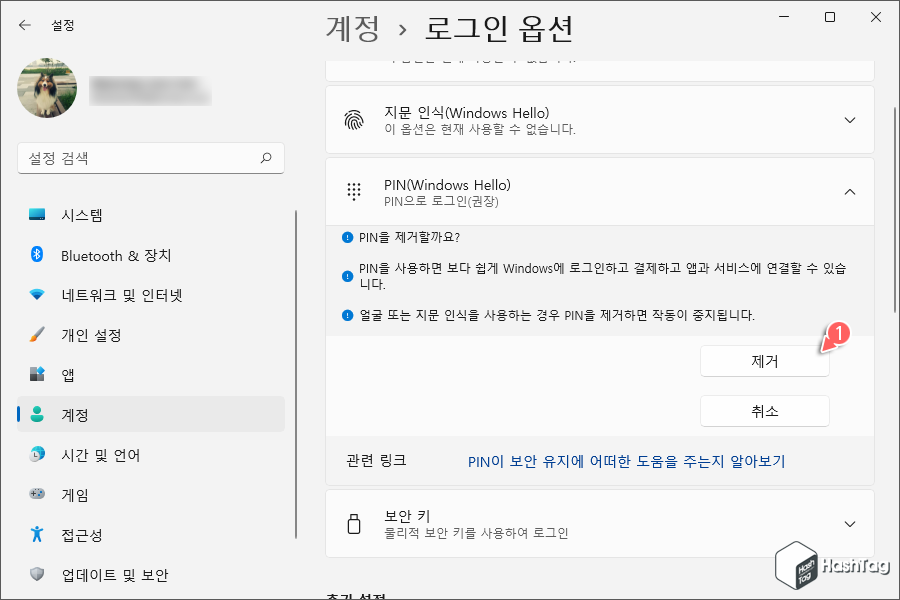Viewport: 900px width, 600px height.
Task: Go back using the arrow icon
Action: tap(25, 25)
